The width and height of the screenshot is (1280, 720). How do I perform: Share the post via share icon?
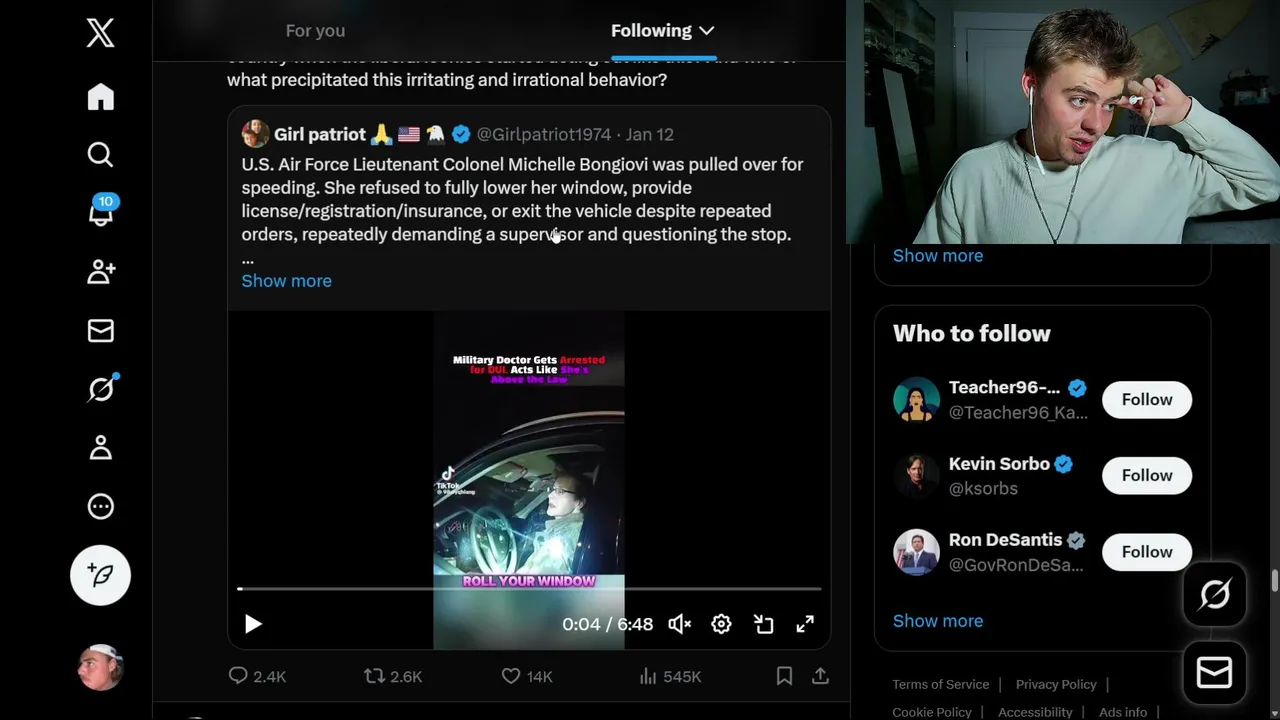click(820, 676)
